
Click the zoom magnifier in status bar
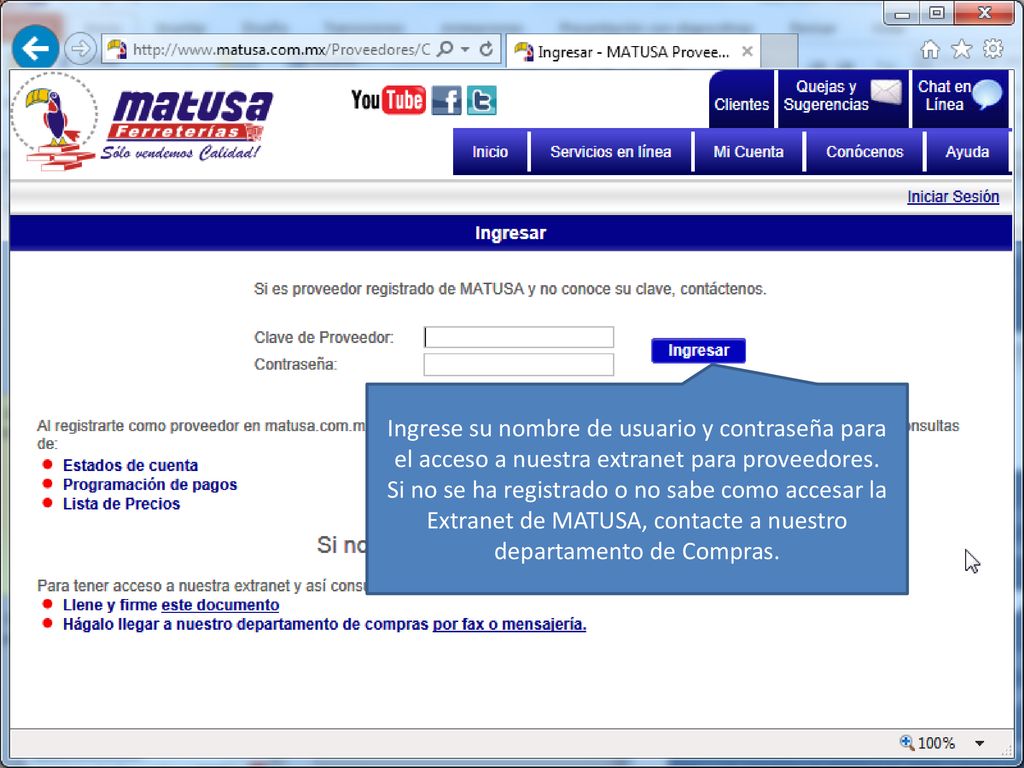[x=906, y=743]
